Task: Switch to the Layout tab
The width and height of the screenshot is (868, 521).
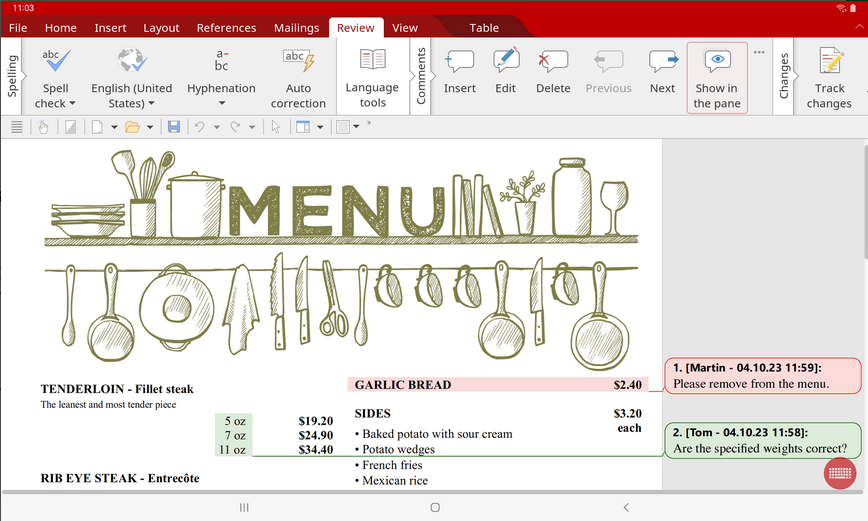Action: point(161,28)
